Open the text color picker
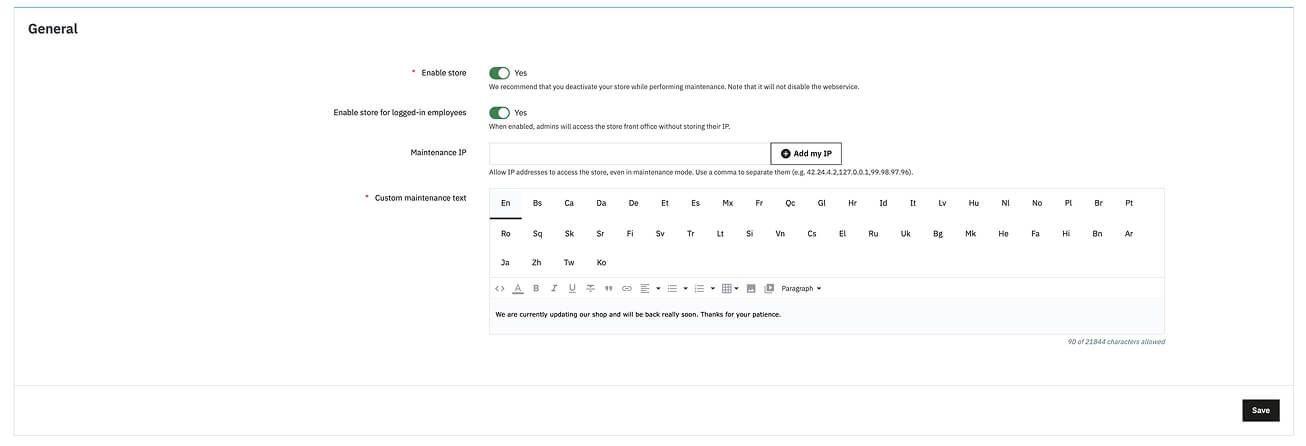Viewport: 1306px width, 446px height. 518,289
